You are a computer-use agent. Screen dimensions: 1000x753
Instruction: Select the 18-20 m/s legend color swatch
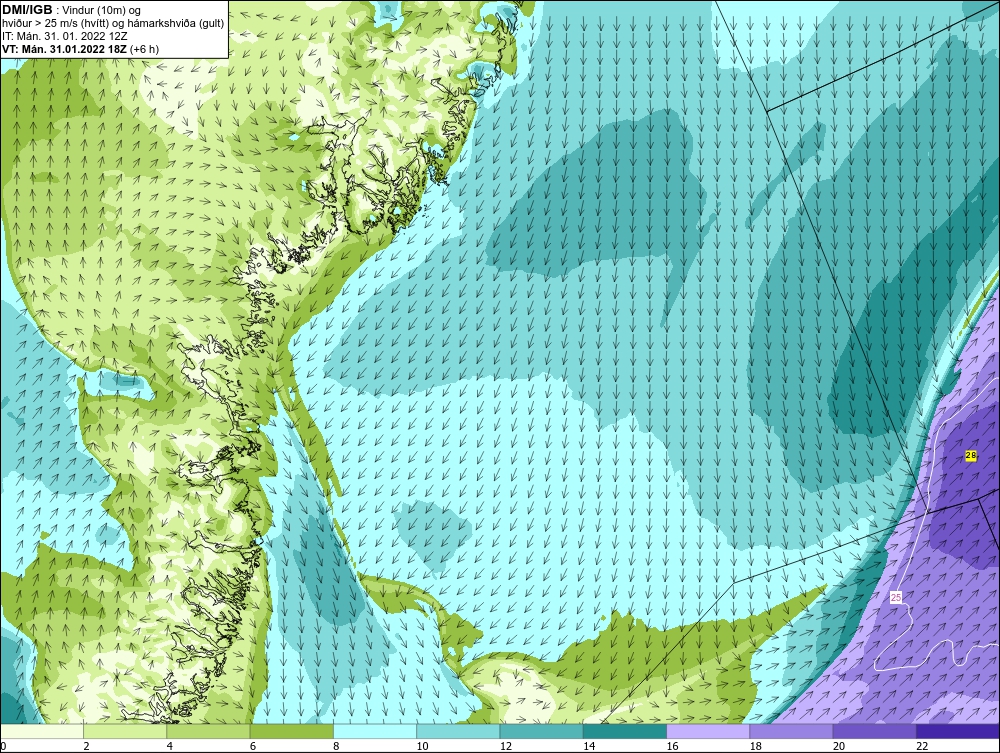tap(791, 731)
